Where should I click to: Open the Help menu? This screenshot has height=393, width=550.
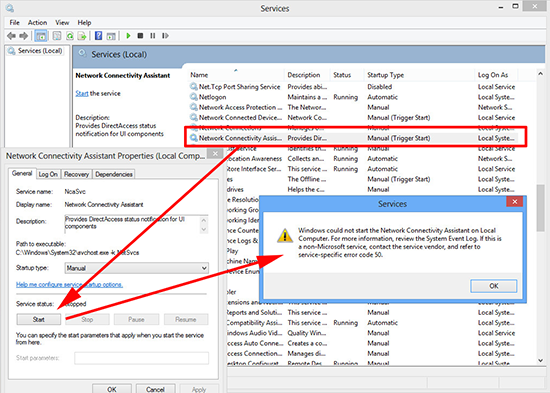84,22
